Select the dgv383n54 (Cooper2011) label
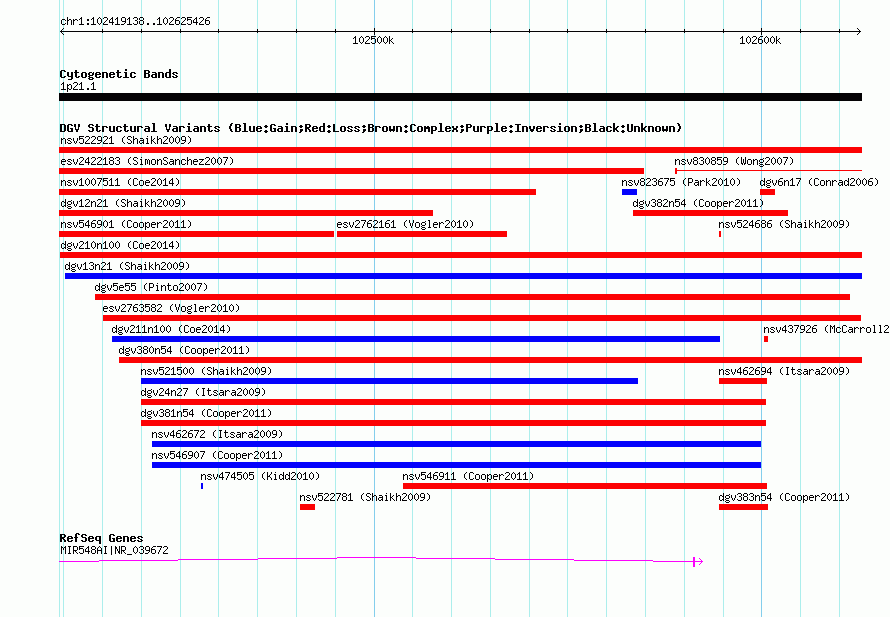 784,497
